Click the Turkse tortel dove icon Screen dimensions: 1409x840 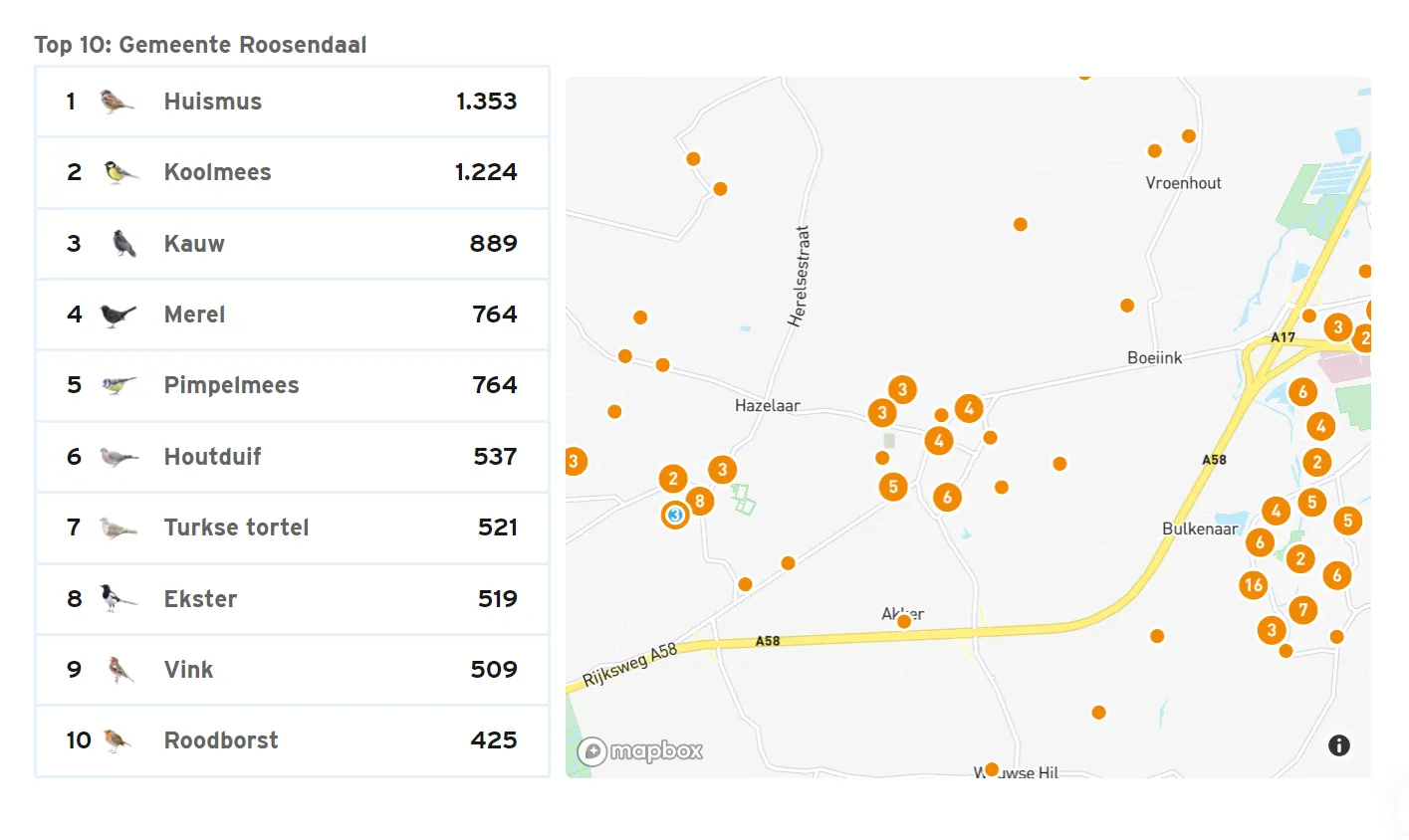pos(118,528)
